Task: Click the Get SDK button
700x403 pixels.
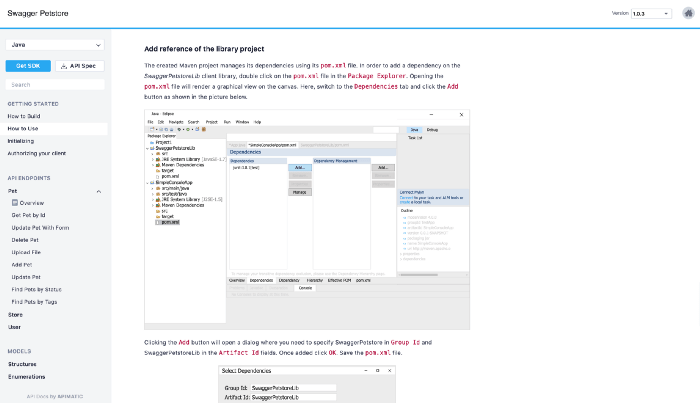Action: pos(28,66)
